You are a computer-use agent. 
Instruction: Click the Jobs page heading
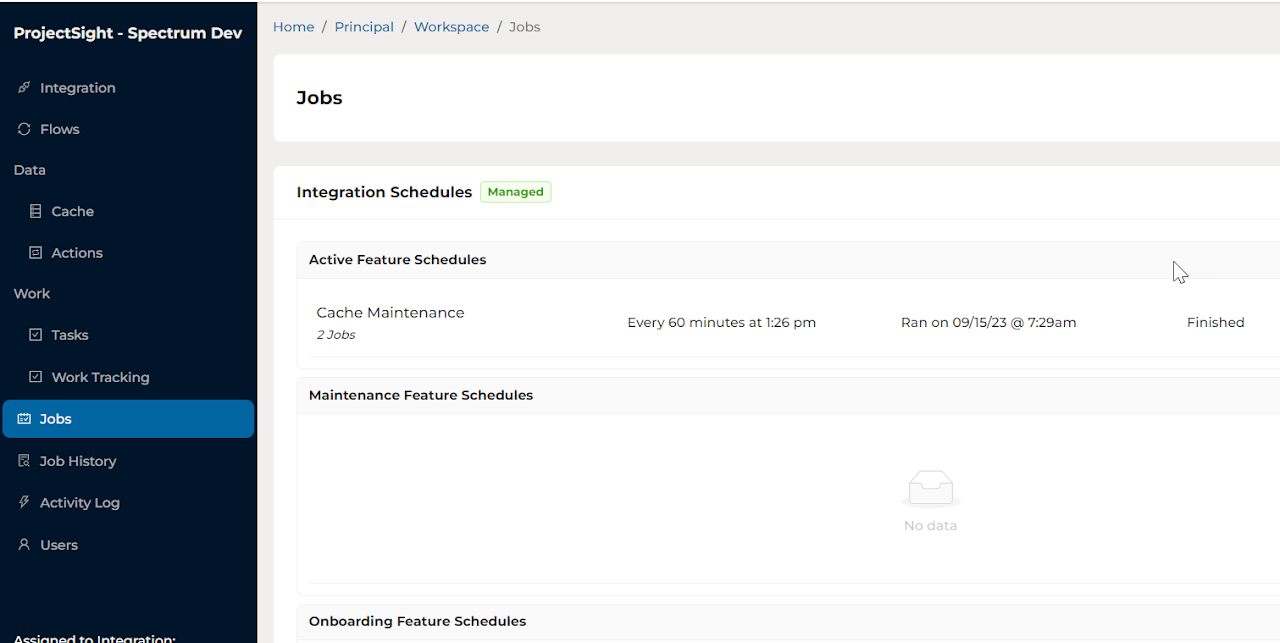(x=320, y=98)
